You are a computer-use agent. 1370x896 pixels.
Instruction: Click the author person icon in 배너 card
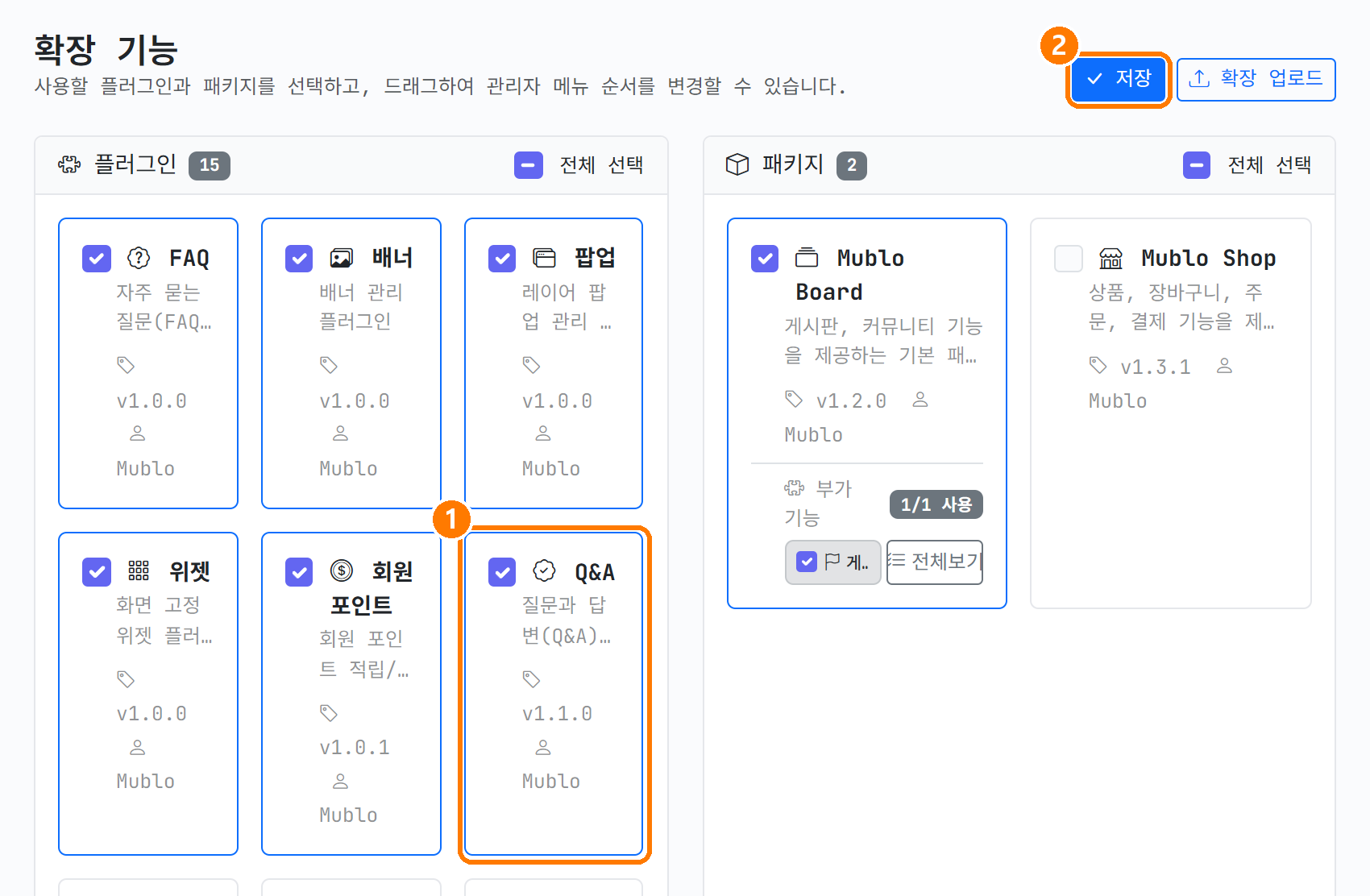[341, 433]
